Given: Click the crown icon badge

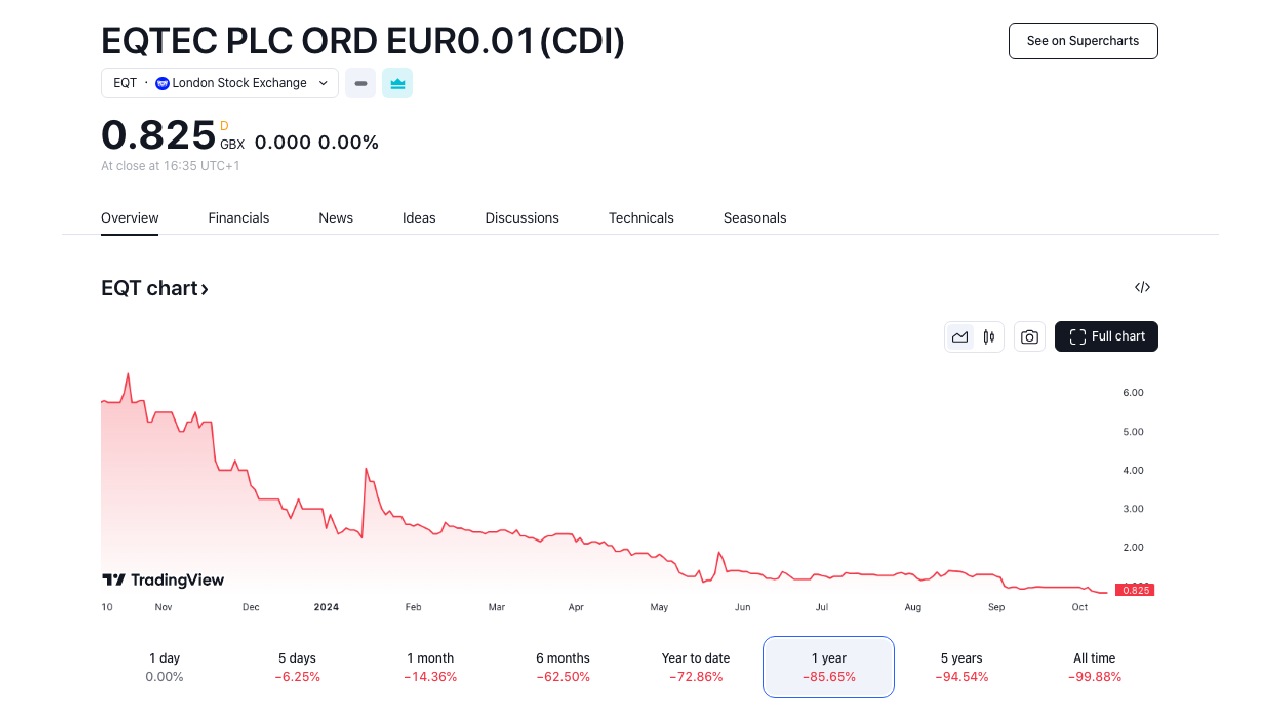Looking at the screenshot, I should click(x=397, y=83).
